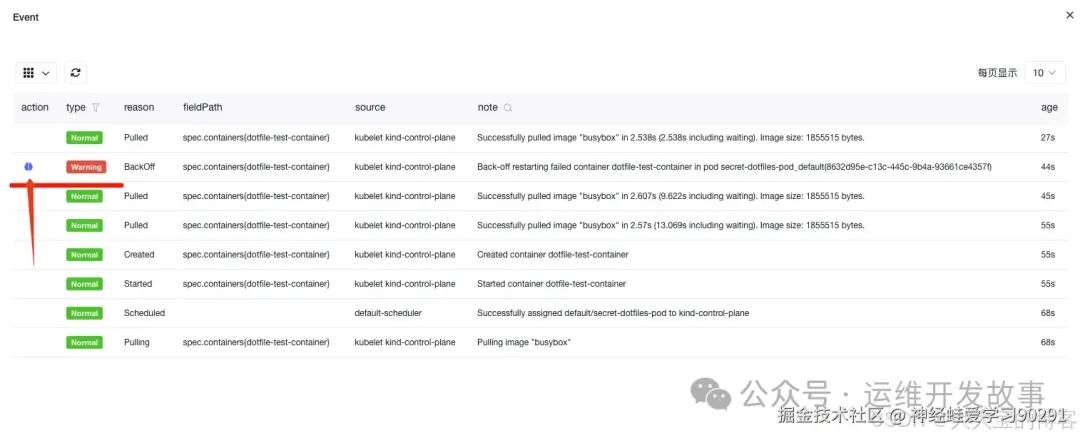Click the Started container dotfile-test-container note

click(551, 284)
